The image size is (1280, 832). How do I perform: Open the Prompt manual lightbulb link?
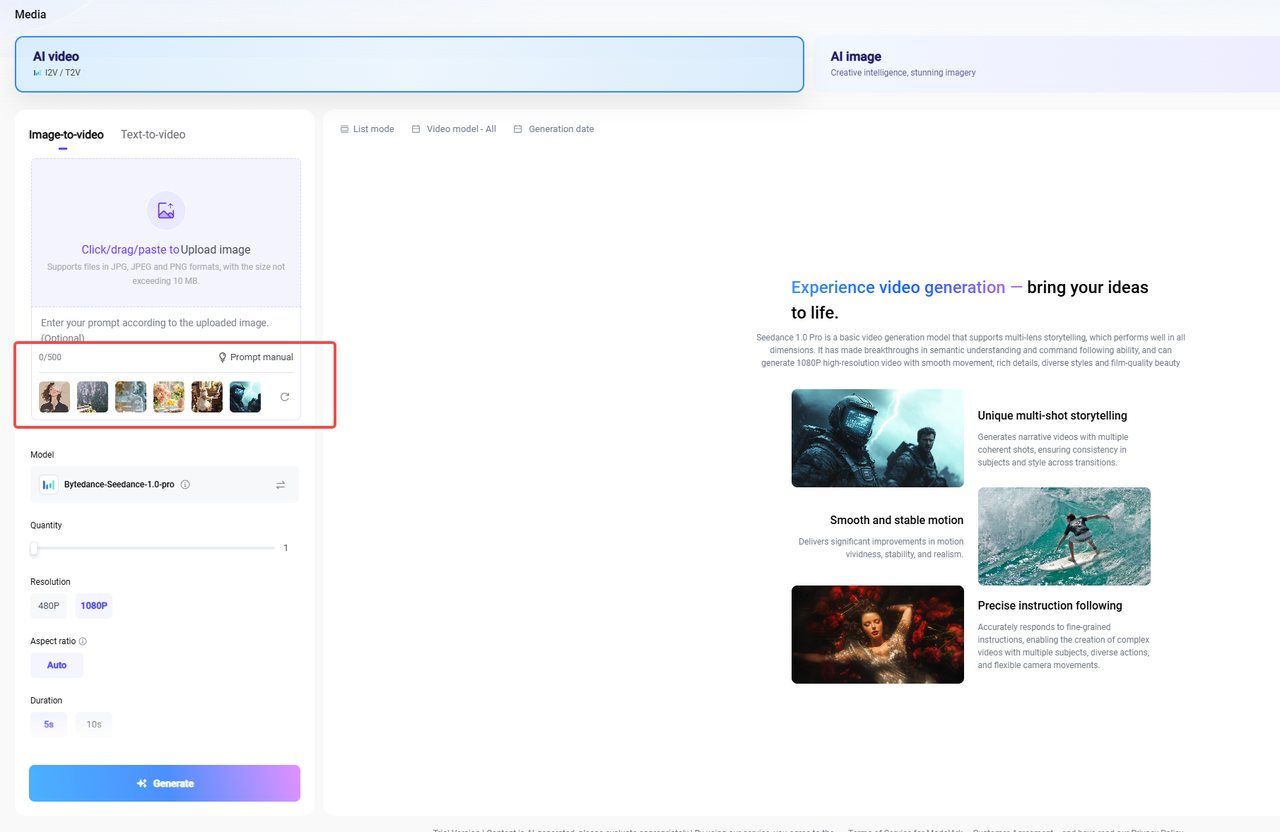pos(256,357)
